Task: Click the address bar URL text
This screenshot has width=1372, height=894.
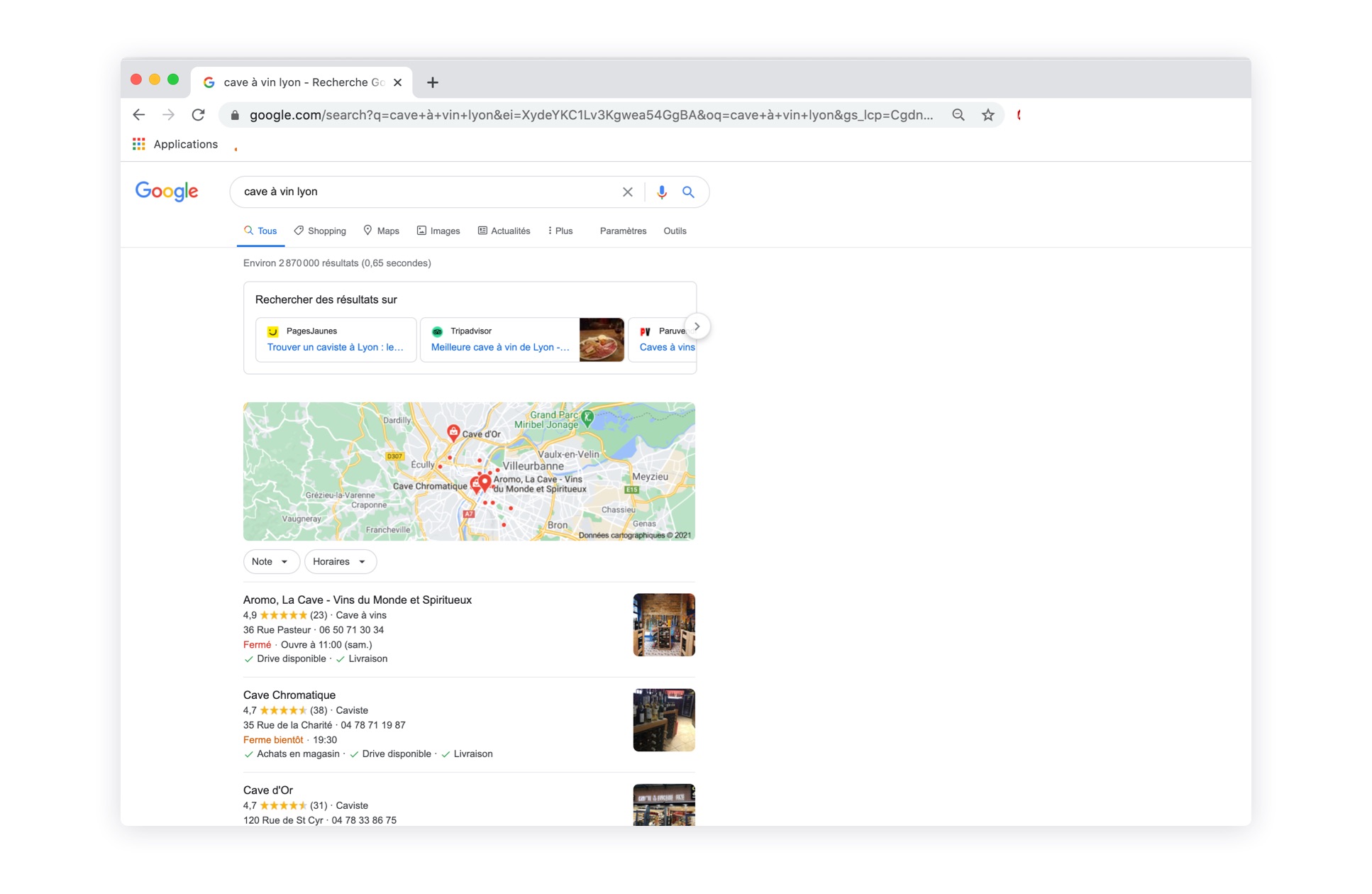Action: 591,115
